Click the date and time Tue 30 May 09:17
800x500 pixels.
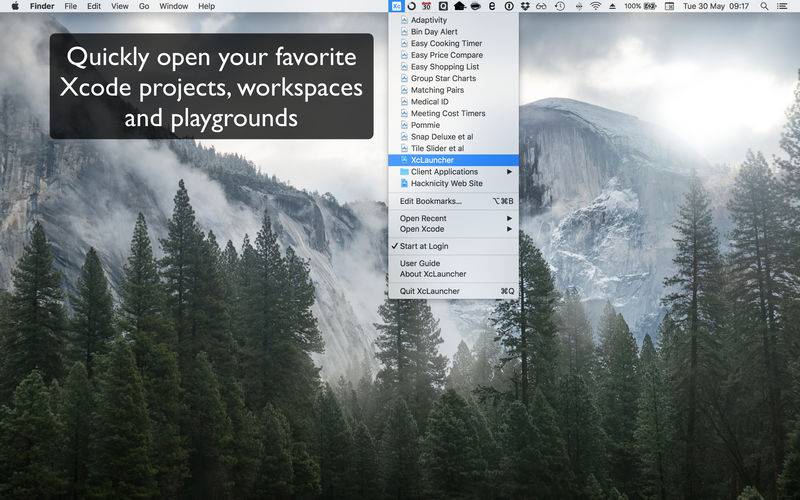[716, 6]
